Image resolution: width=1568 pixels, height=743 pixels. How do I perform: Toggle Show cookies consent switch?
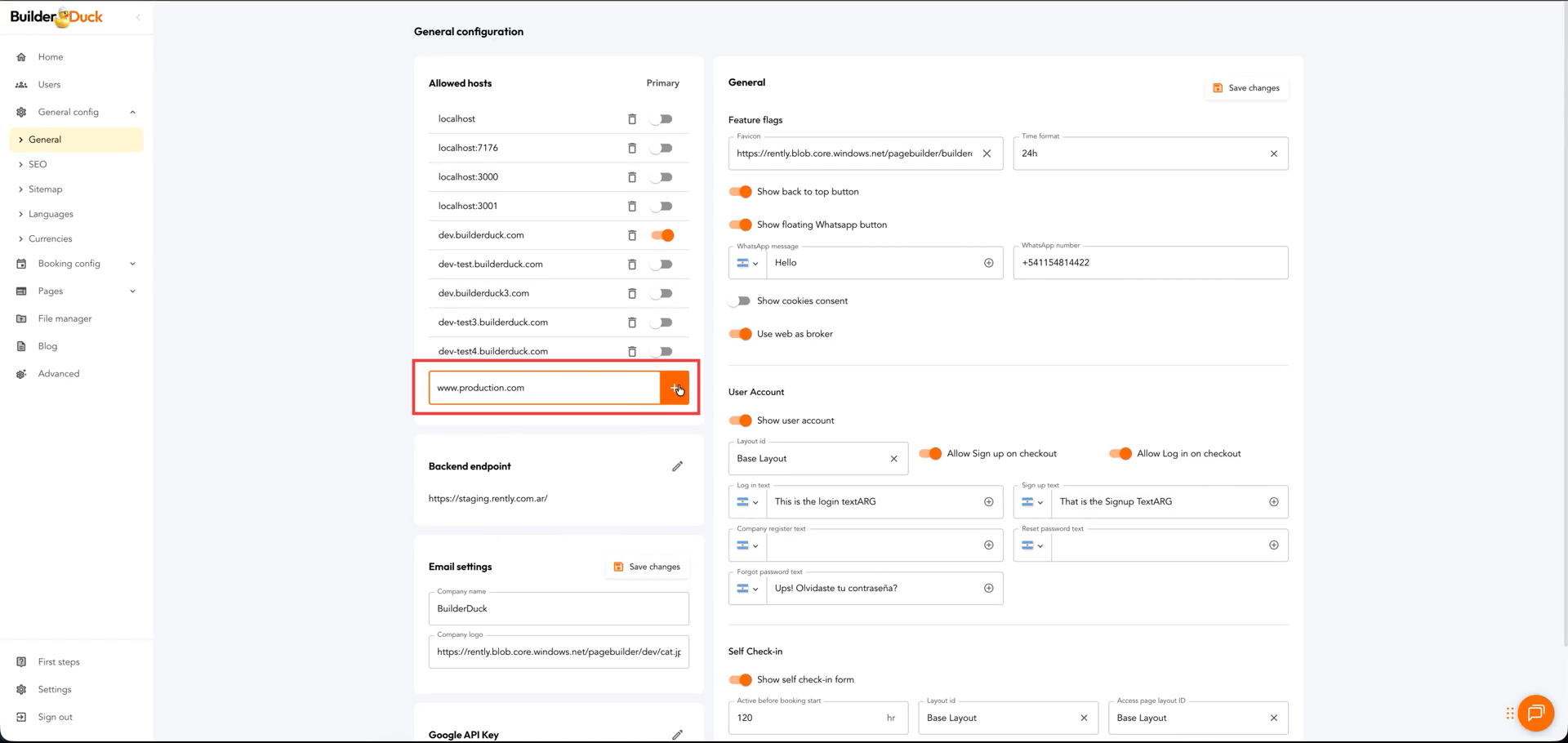click(741, 301)
